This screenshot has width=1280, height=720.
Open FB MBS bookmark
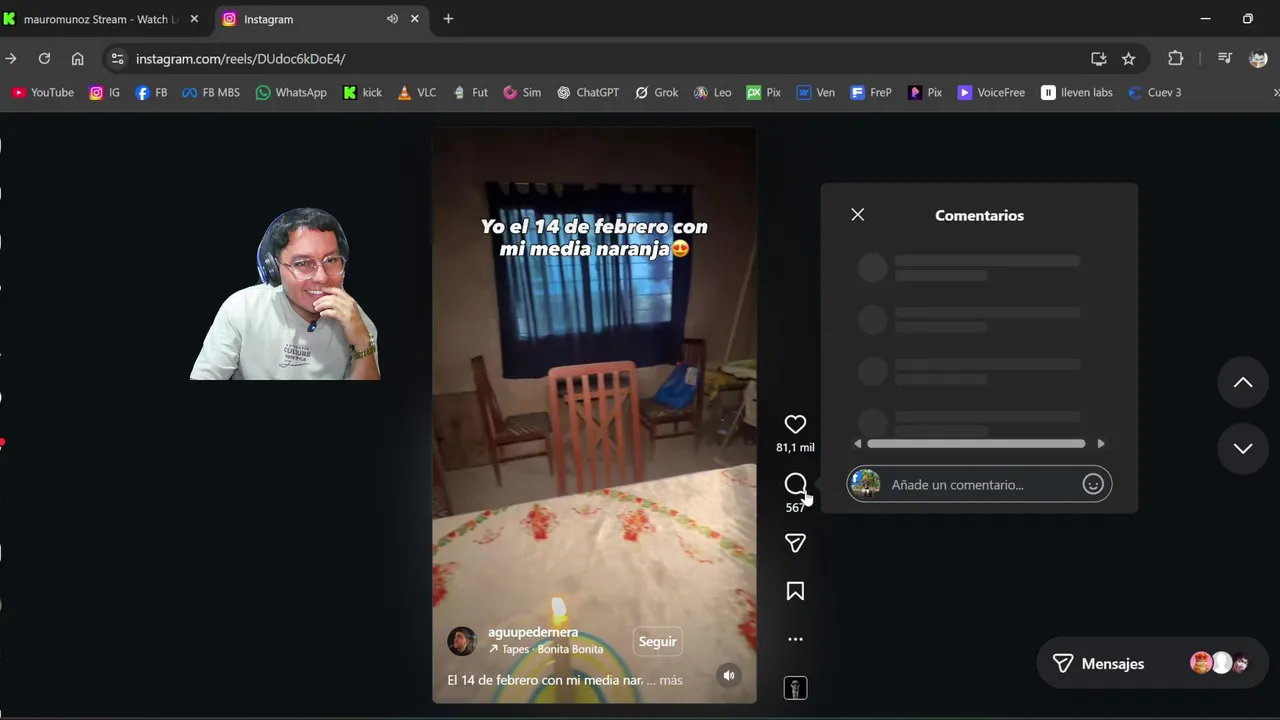pyautogui.click(x=211, y=92)
